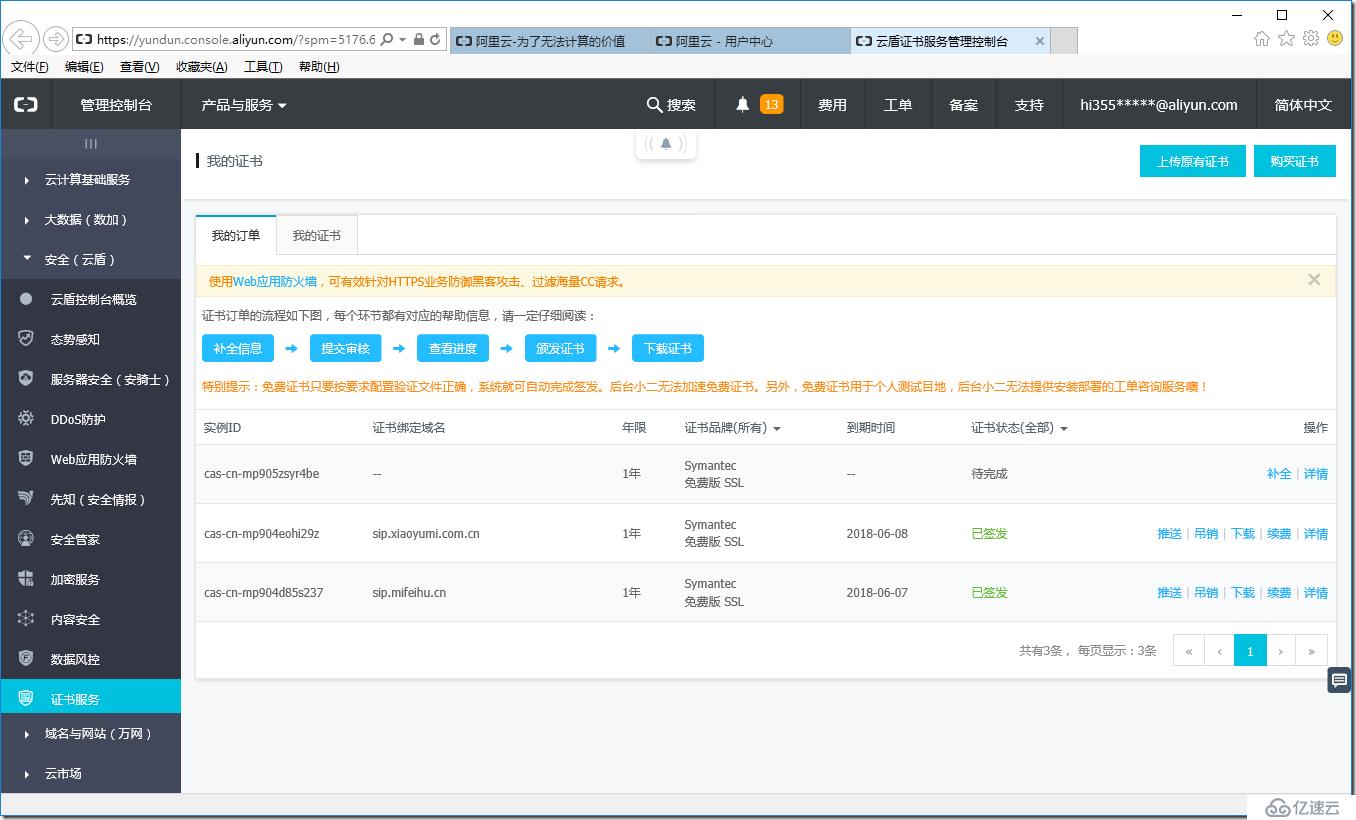The width and height of the screenshot is (1356, 820).
Task: Open the 收藏夹(A) menu
Action: click(x=202, y=67)
